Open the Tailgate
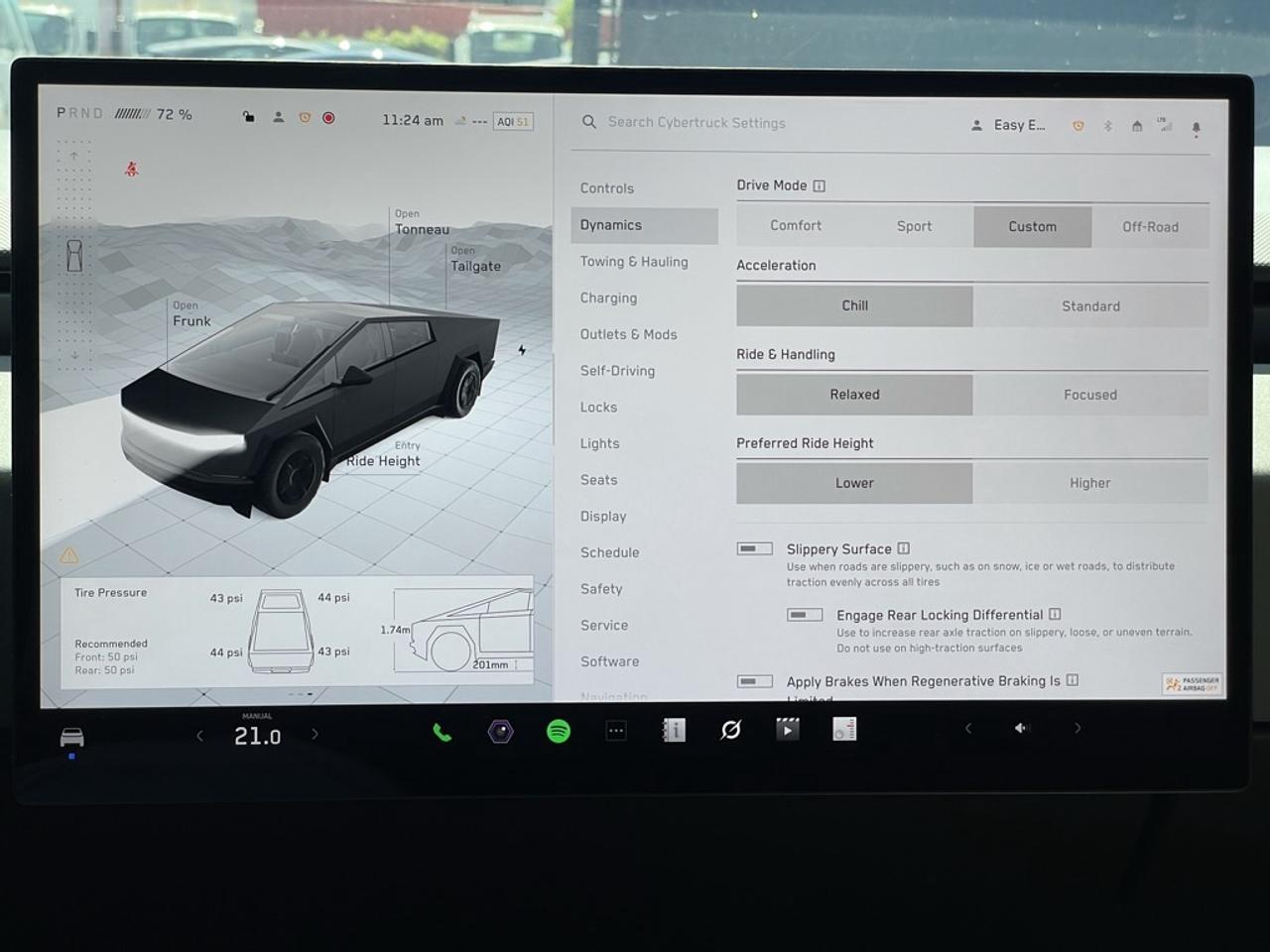Image resolution: width=1270 pixels, height=952 pixels. (475, 259)
